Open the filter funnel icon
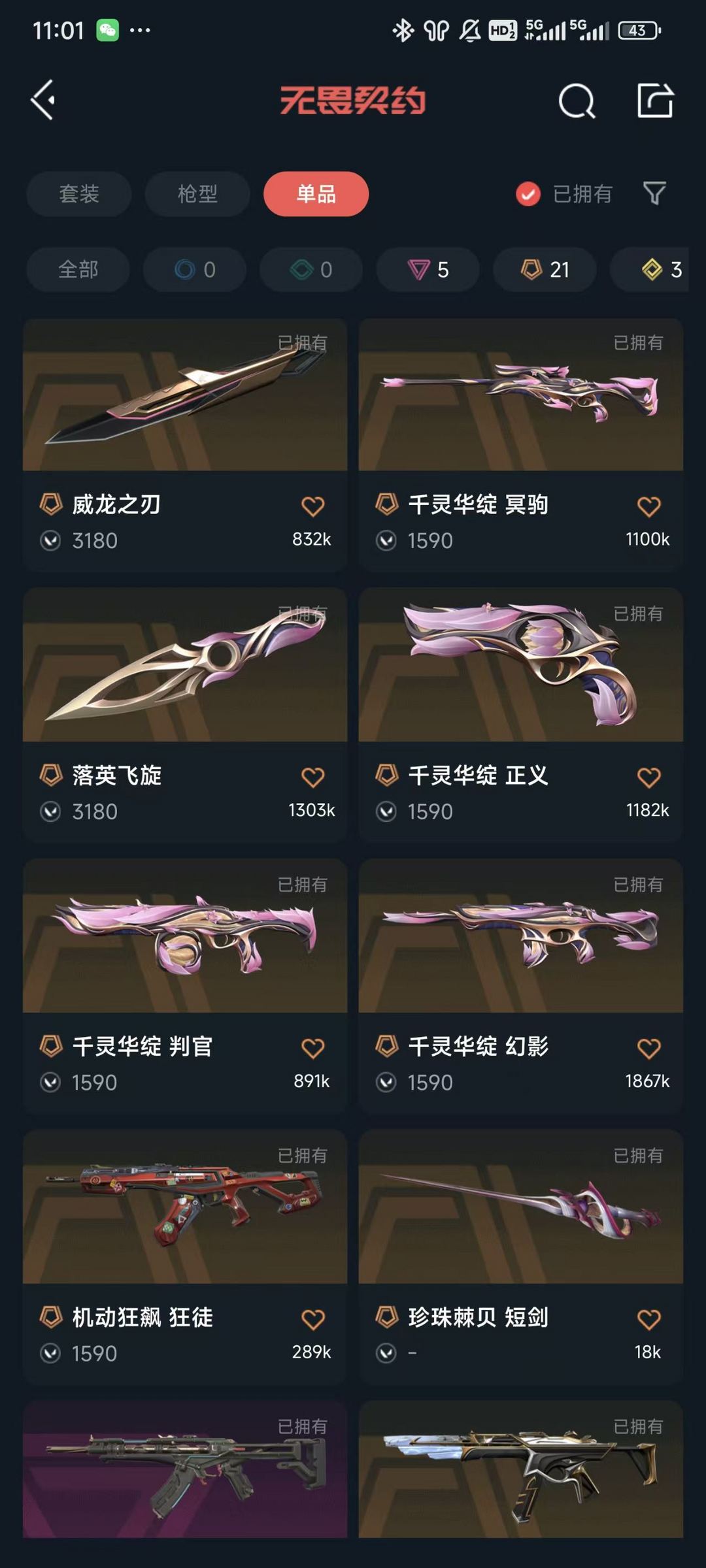Image resolution: width=706 pixels, height=1568 pixels. [x=654, y=193]
